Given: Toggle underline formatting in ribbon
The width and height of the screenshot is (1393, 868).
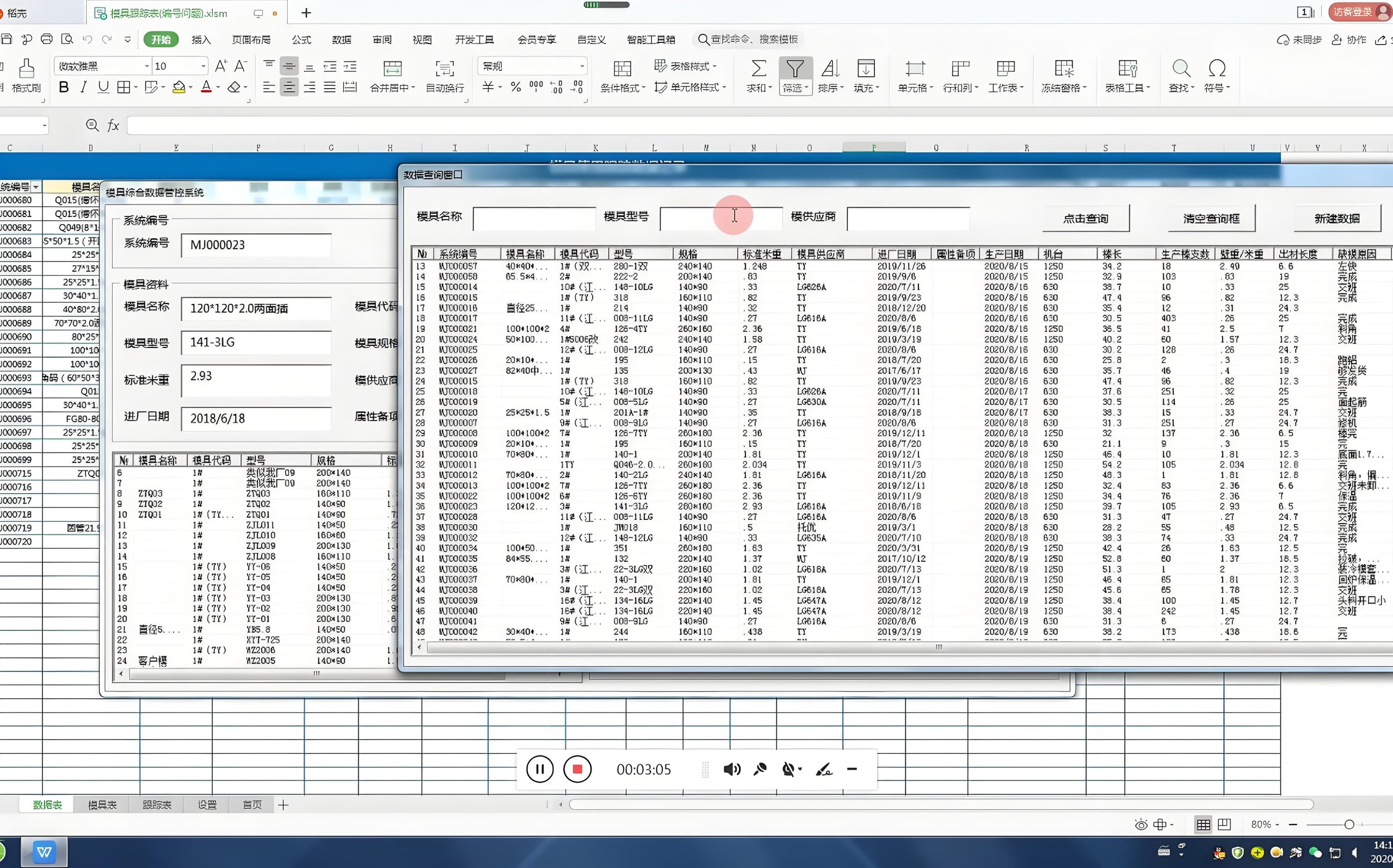Looking at the screenshot, I should click(103, 87).
